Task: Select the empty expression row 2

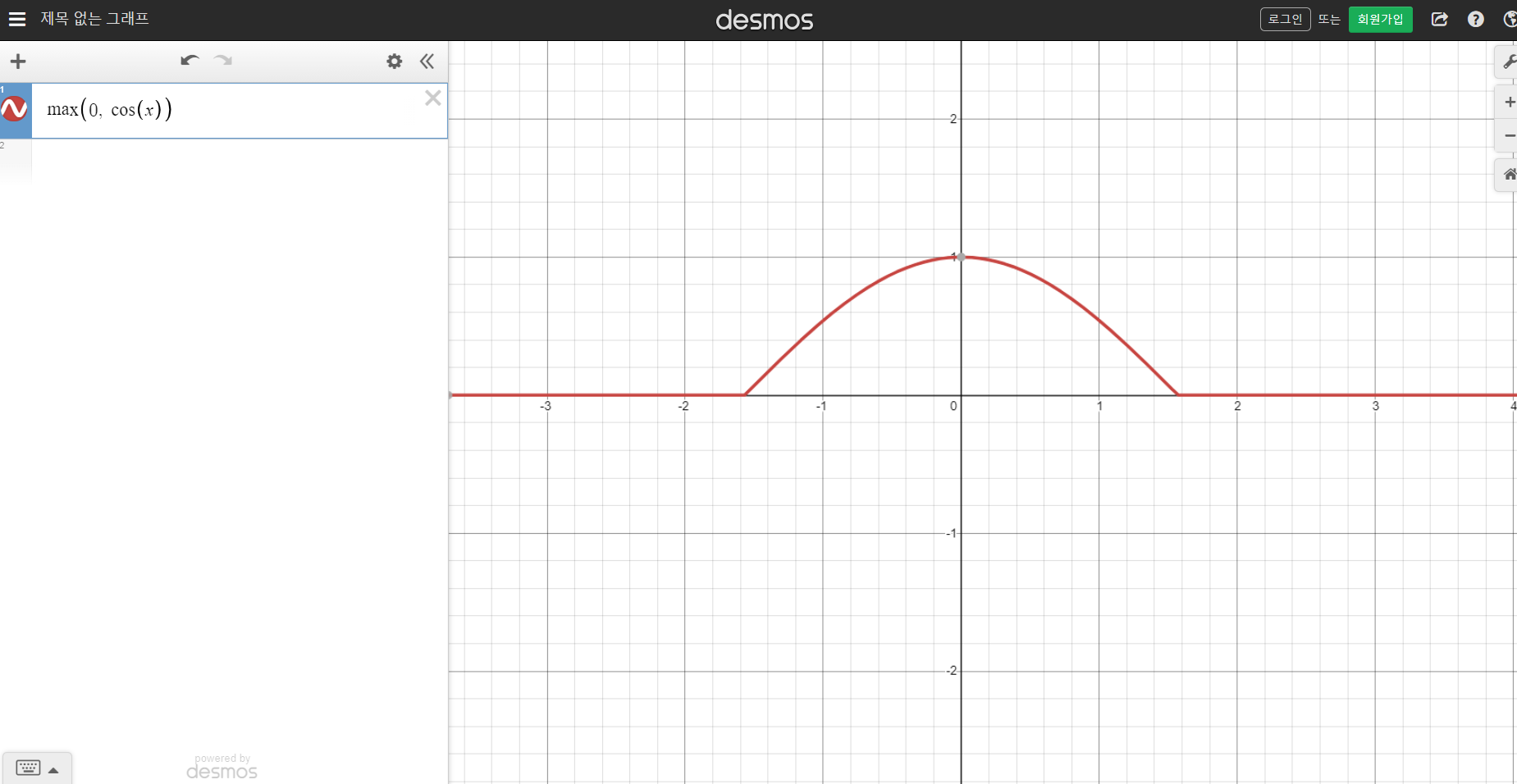Action: click(240, 159)
